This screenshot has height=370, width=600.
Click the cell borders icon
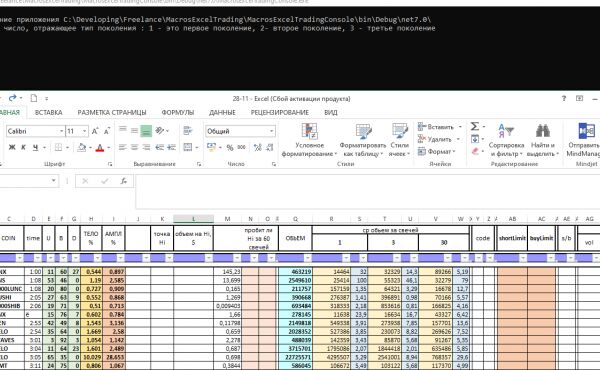pyautogui.click(x=58, y=147)
